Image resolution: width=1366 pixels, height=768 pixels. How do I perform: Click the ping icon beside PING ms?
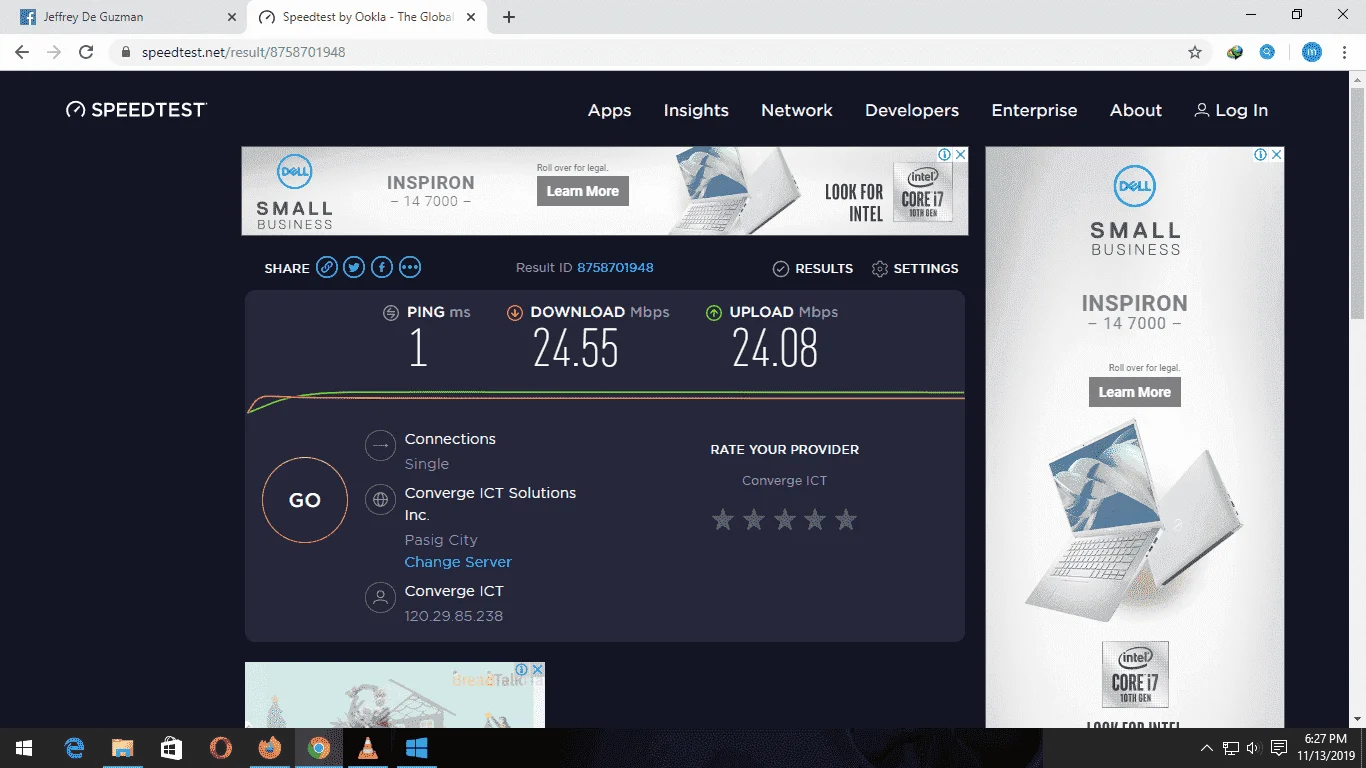(x=391, y=313)
